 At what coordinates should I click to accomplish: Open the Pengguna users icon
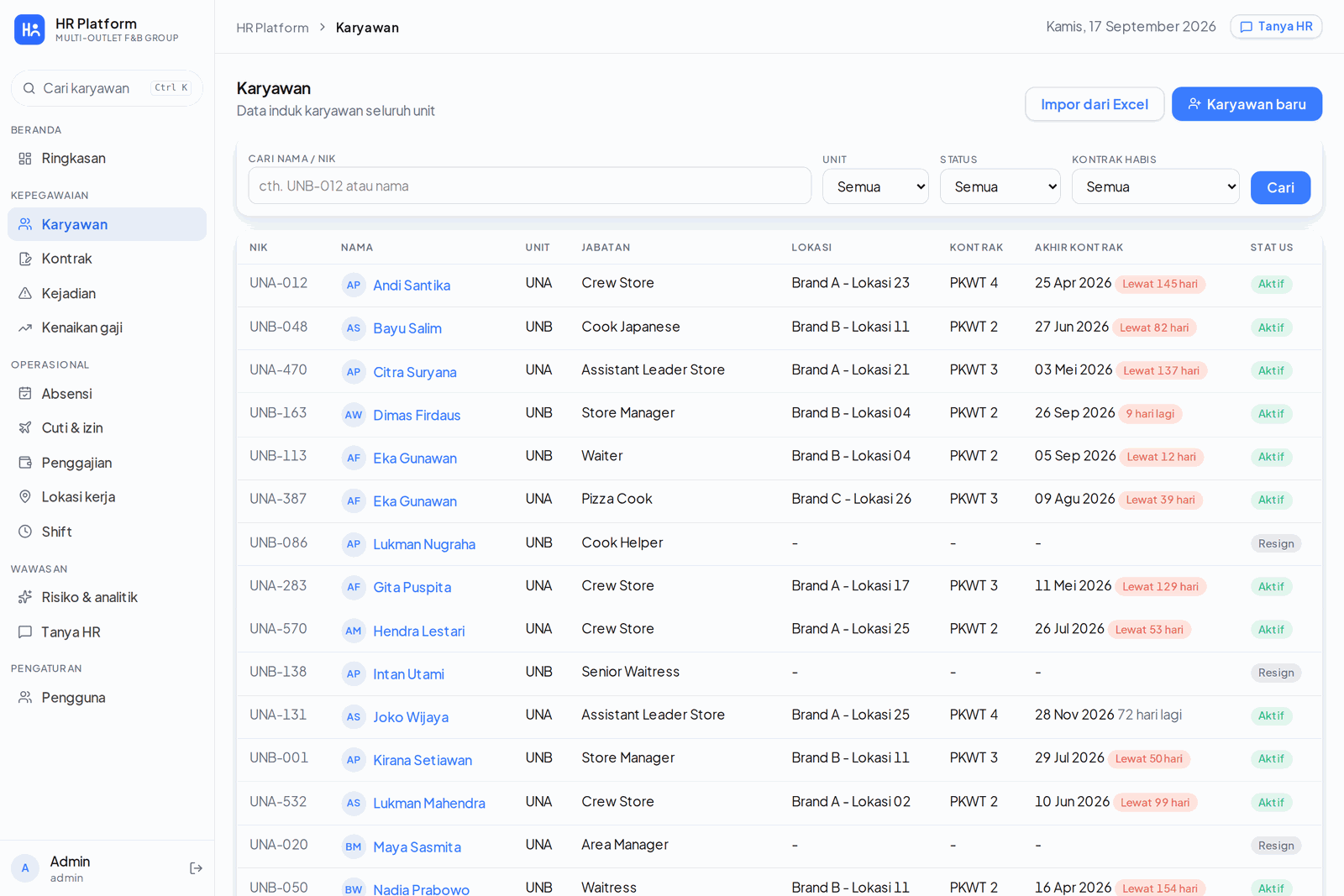click(x=25, y=697)
